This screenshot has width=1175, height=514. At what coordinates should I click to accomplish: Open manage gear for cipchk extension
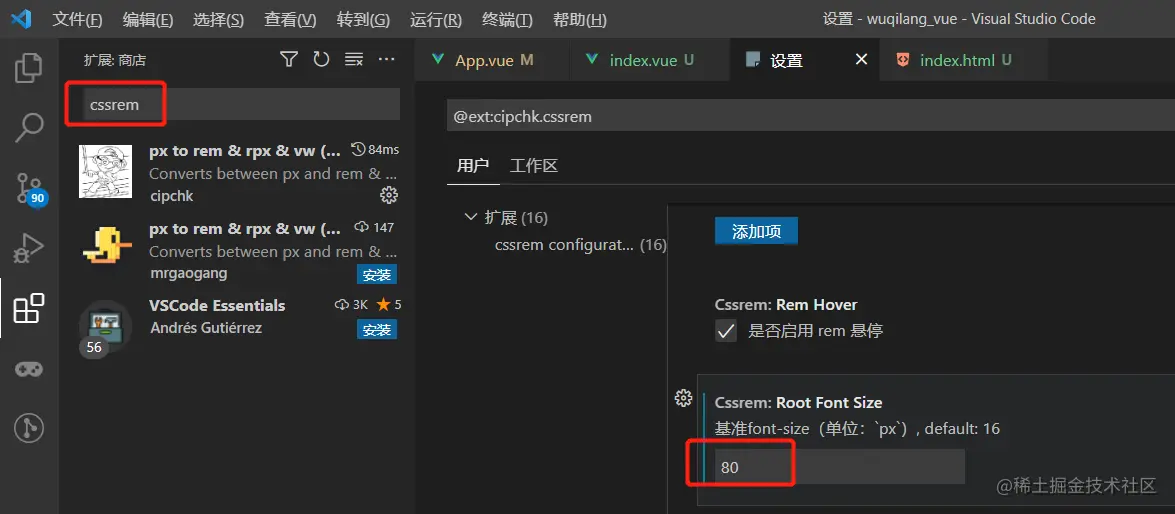tap(388, 196)
